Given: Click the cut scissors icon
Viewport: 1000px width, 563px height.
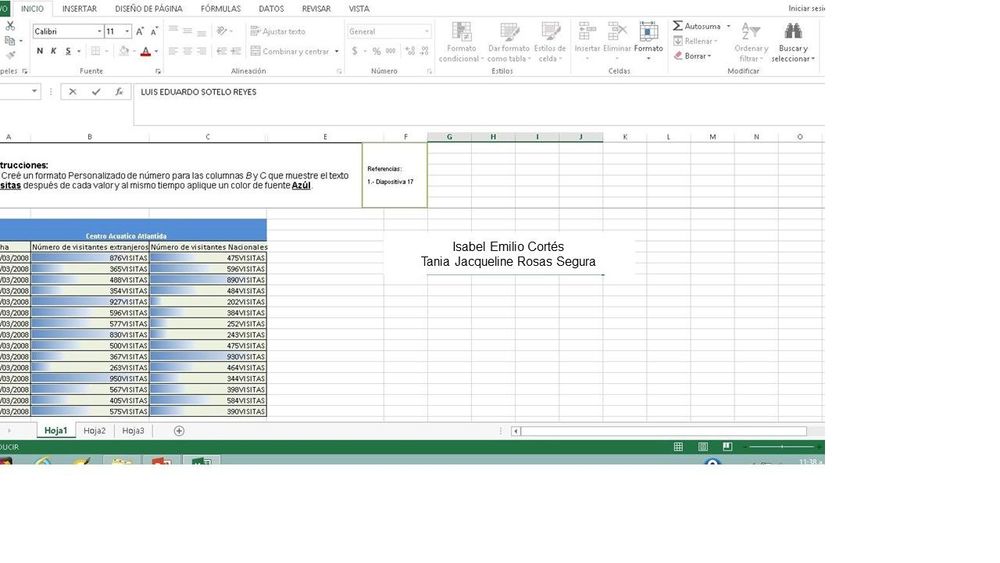Looking at the screenshot, I should [x=10, y=26].
